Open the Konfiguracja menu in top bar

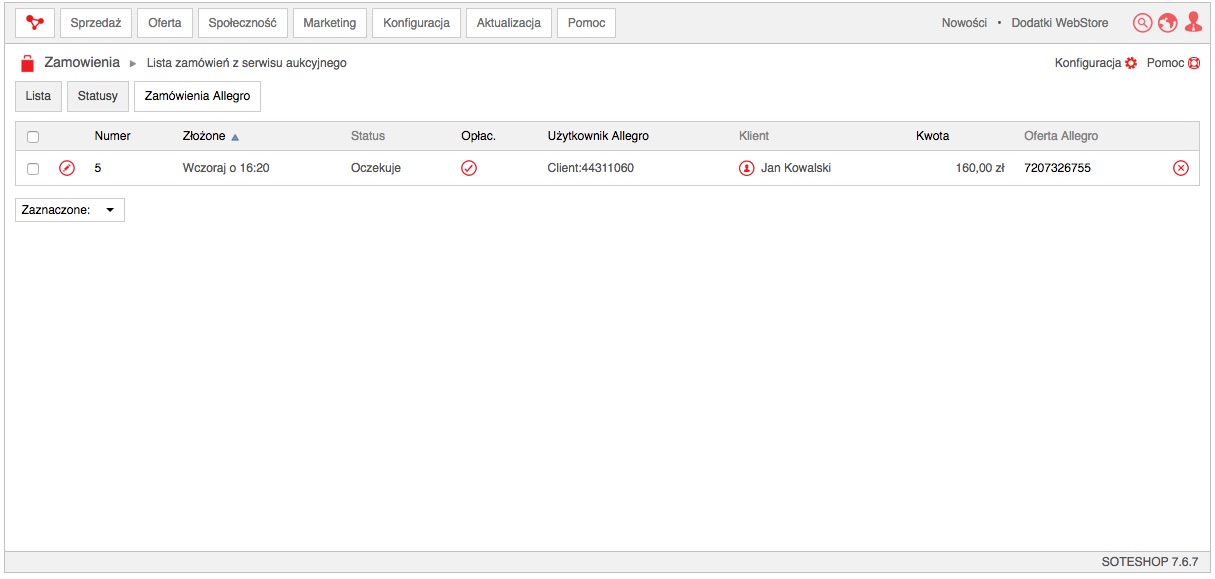(417, 23)
